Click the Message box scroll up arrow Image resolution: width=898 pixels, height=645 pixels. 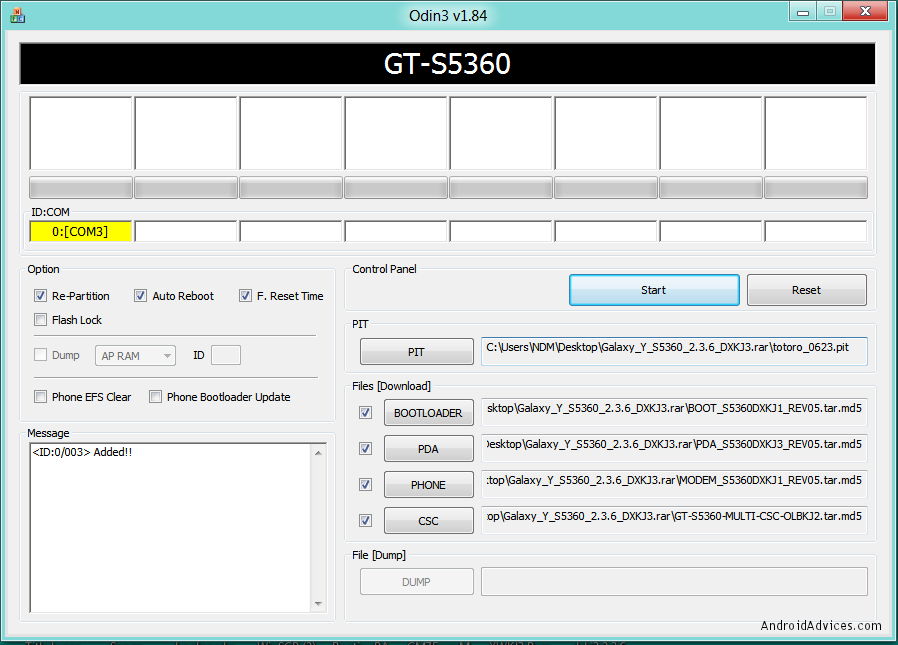pyautogui.click(x=318, y=453)
